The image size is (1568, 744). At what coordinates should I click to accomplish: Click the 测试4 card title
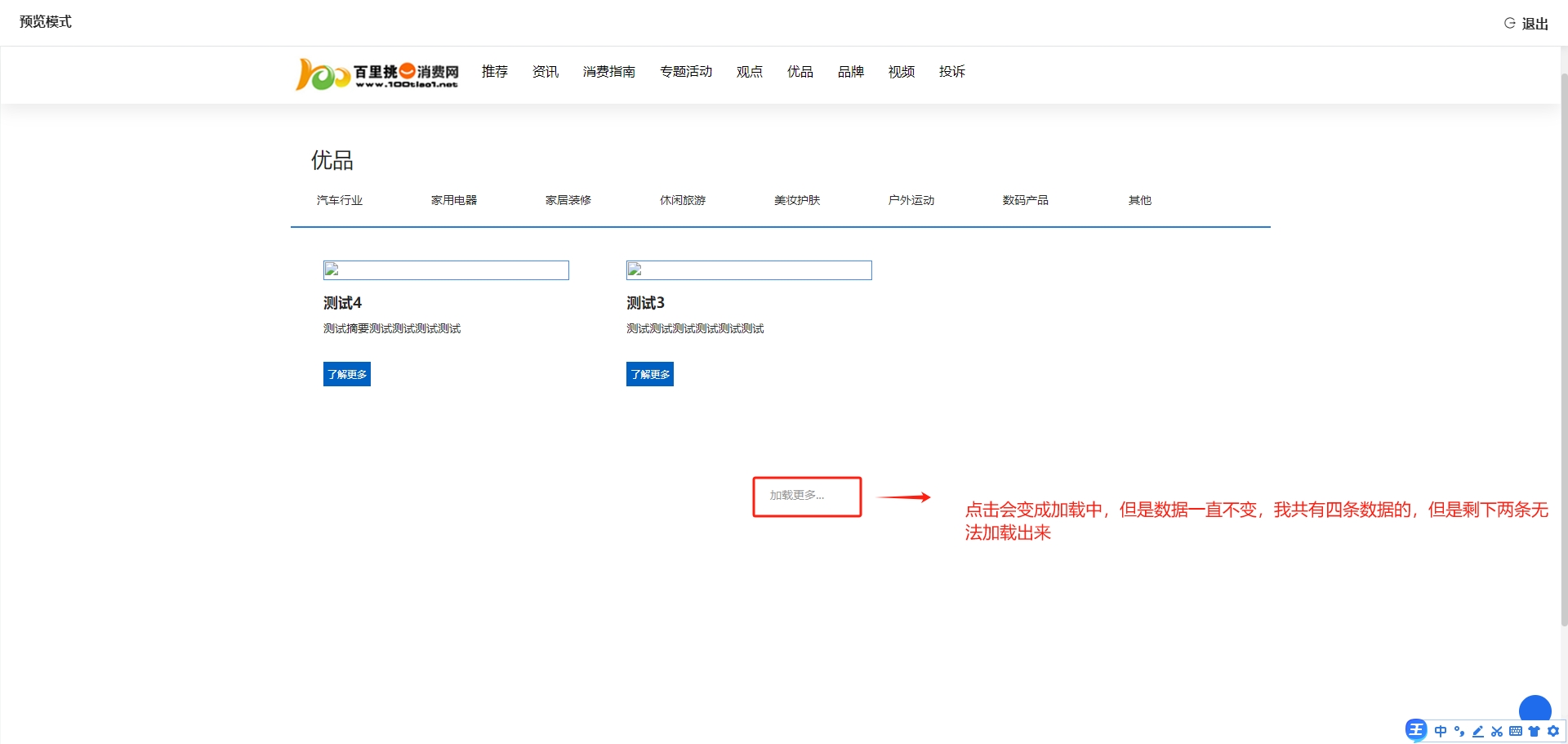pos(343,303)
